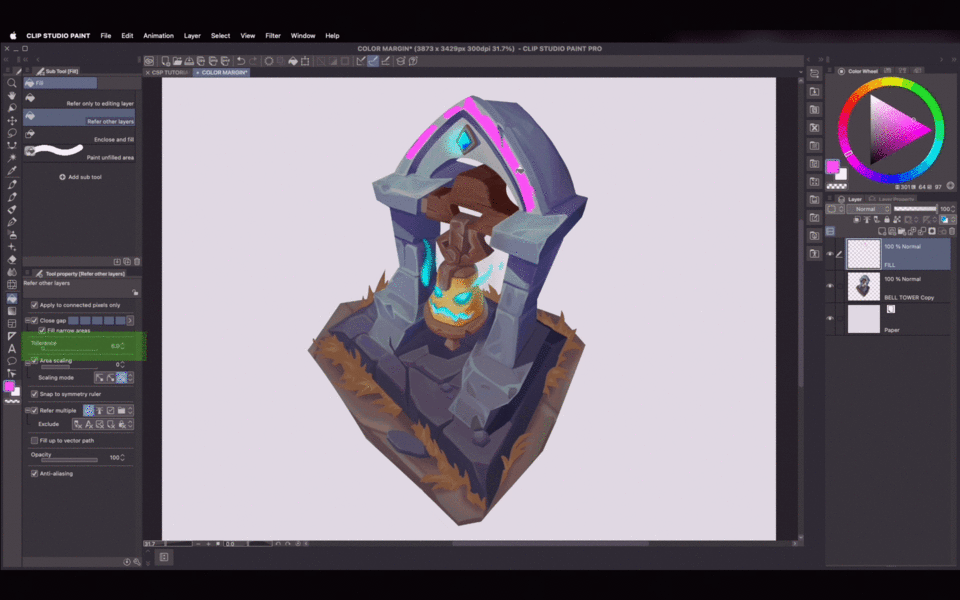
Task: Hide the Paper layer eye icon
Action: coord(830,318)
